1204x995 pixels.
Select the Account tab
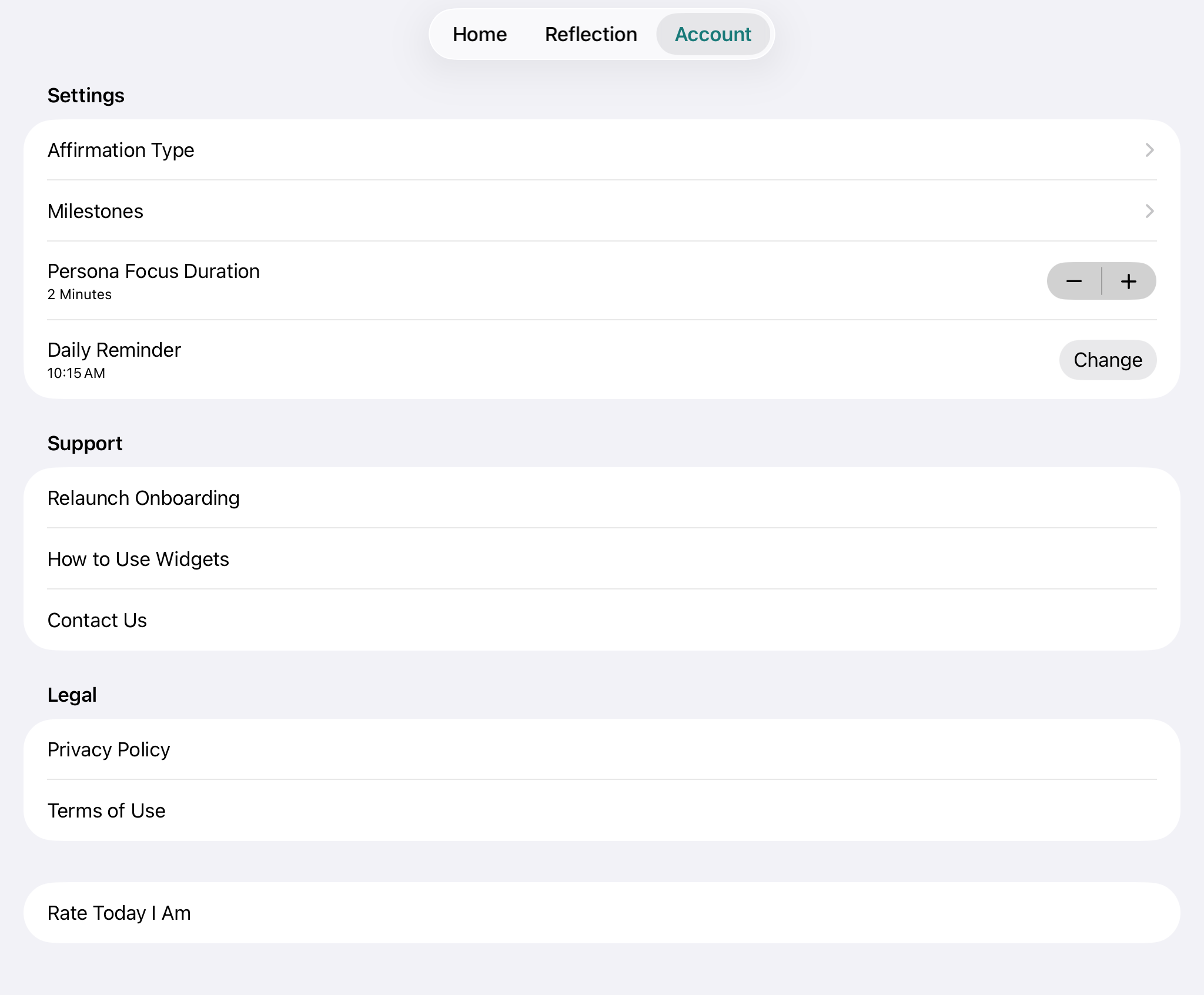tap(713, 35)
